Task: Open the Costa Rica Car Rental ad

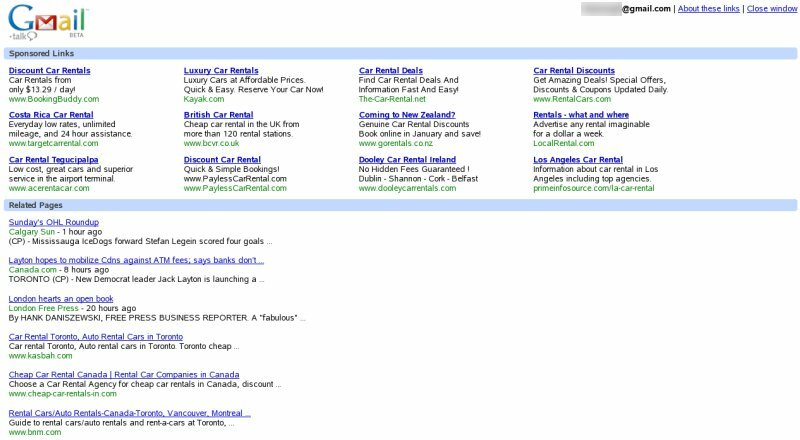Action: tap(51, 115)
